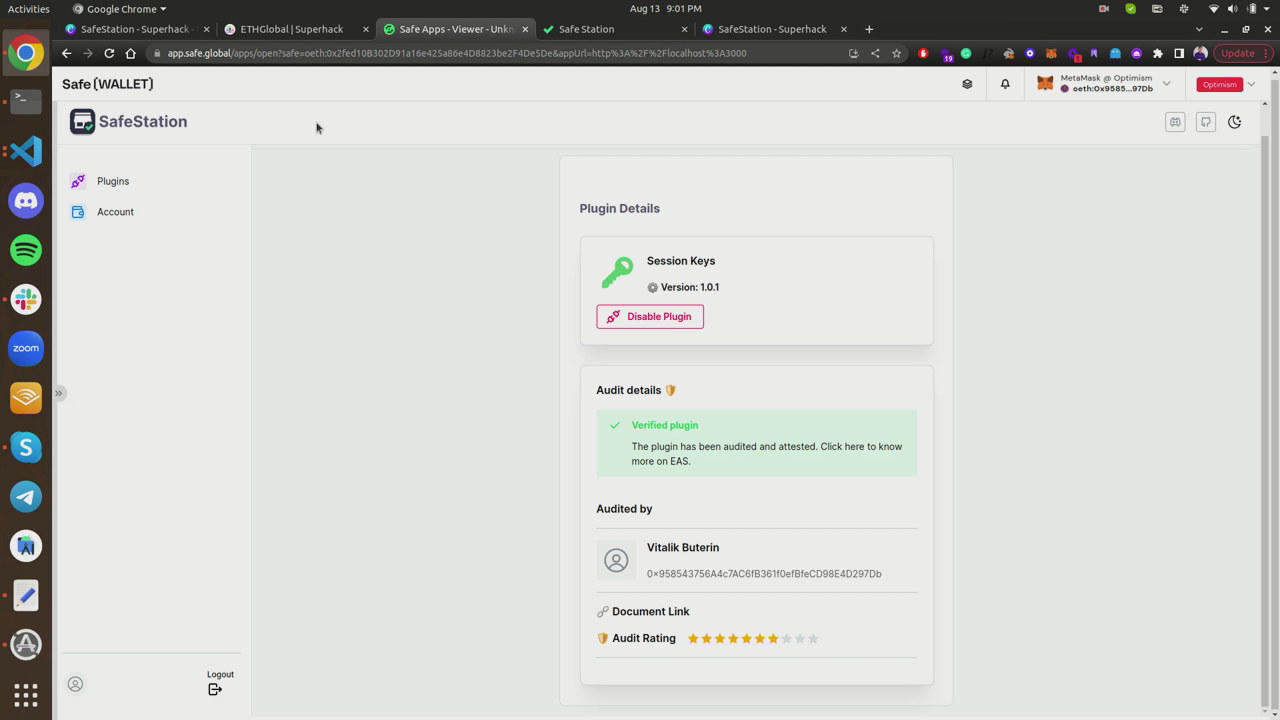Open the Safe notifications bell
The height and width of the screenshot is (720, 1280).
click(1005, 84)
